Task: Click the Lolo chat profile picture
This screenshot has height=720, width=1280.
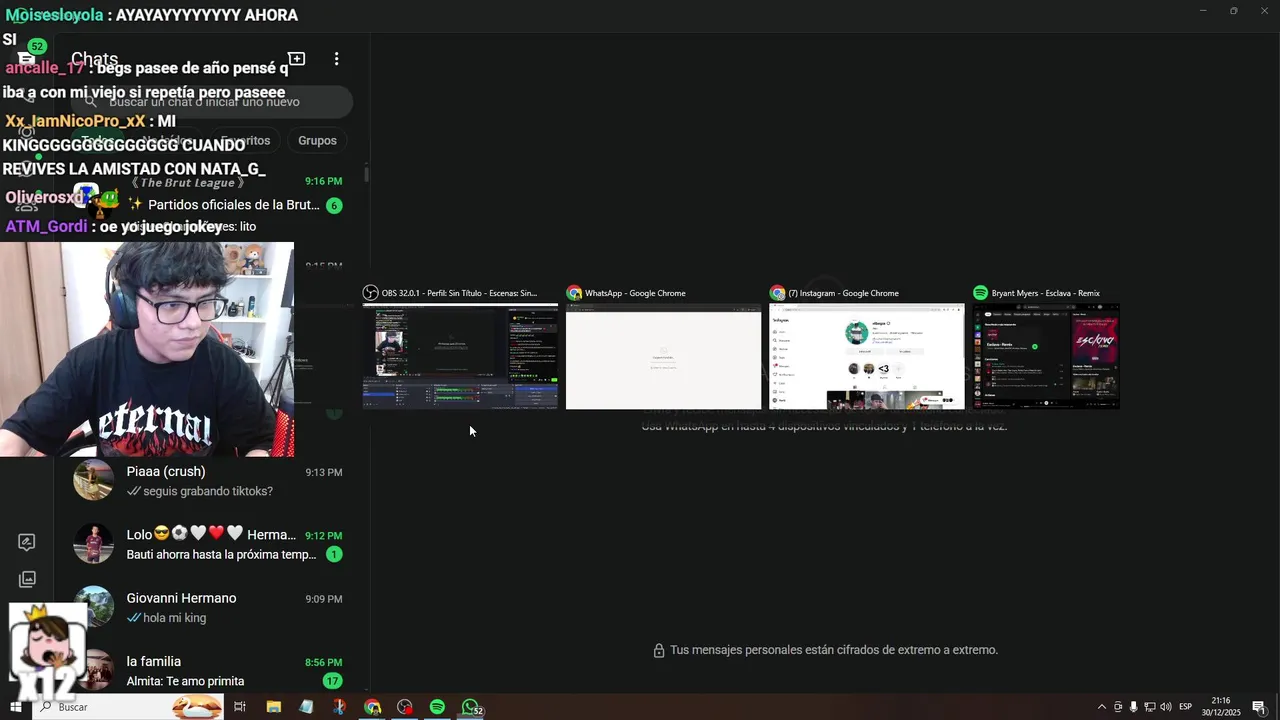Action: 93,544
